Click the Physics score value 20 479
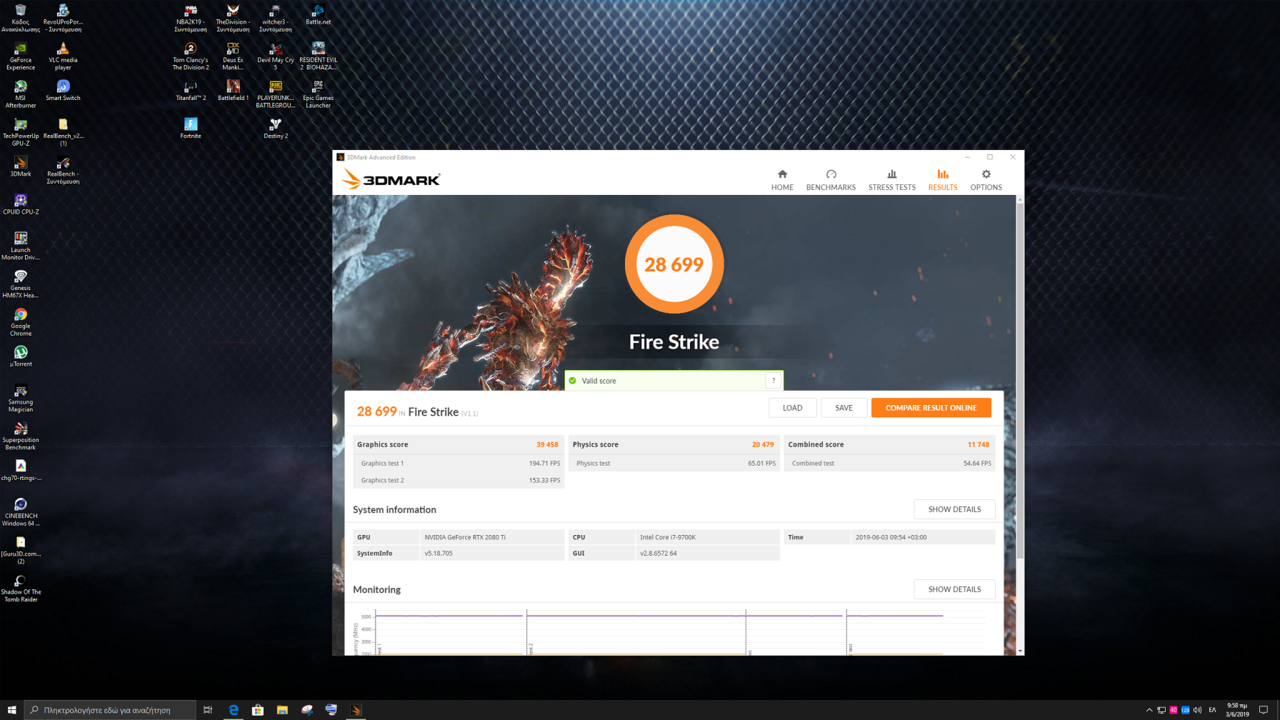Image resolution: width=1280 pixels, height=720 pixels. click(763, 445)
